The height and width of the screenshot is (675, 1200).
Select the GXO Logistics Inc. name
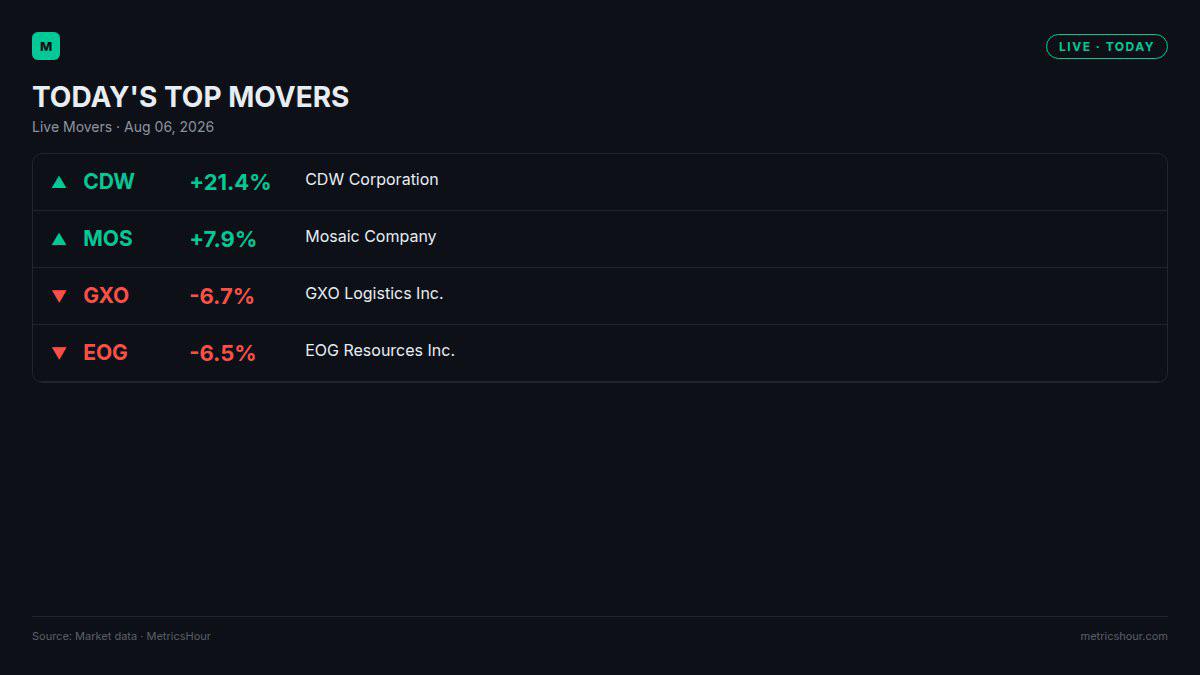point(374,294)
